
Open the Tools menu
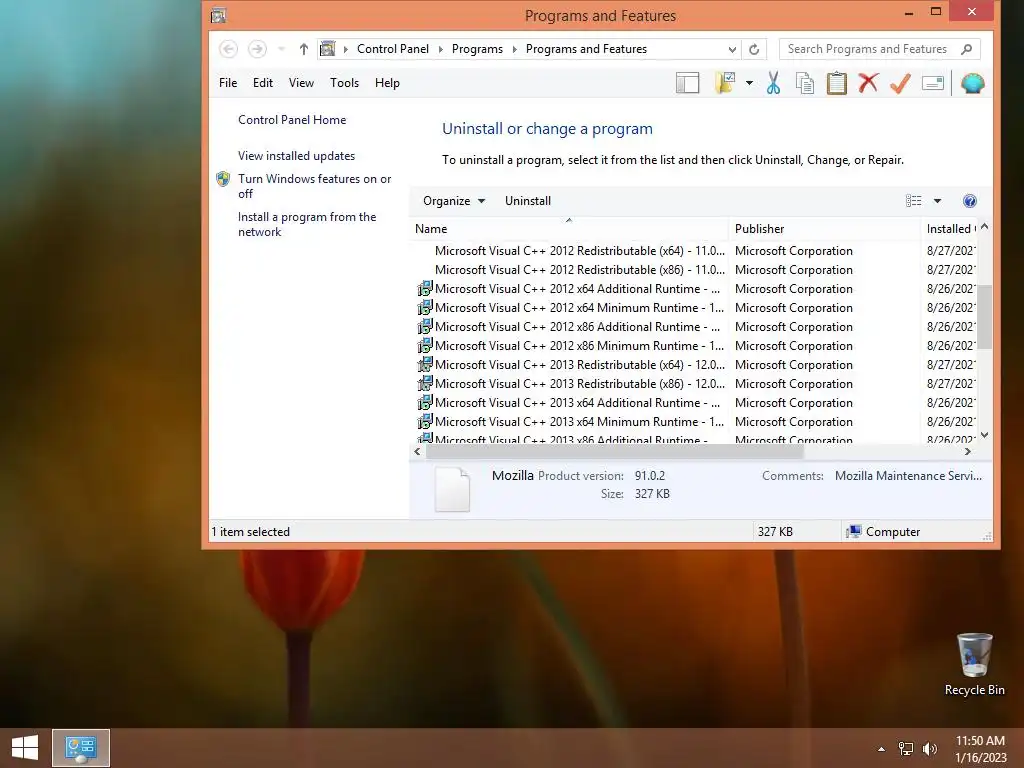(344, 83)
